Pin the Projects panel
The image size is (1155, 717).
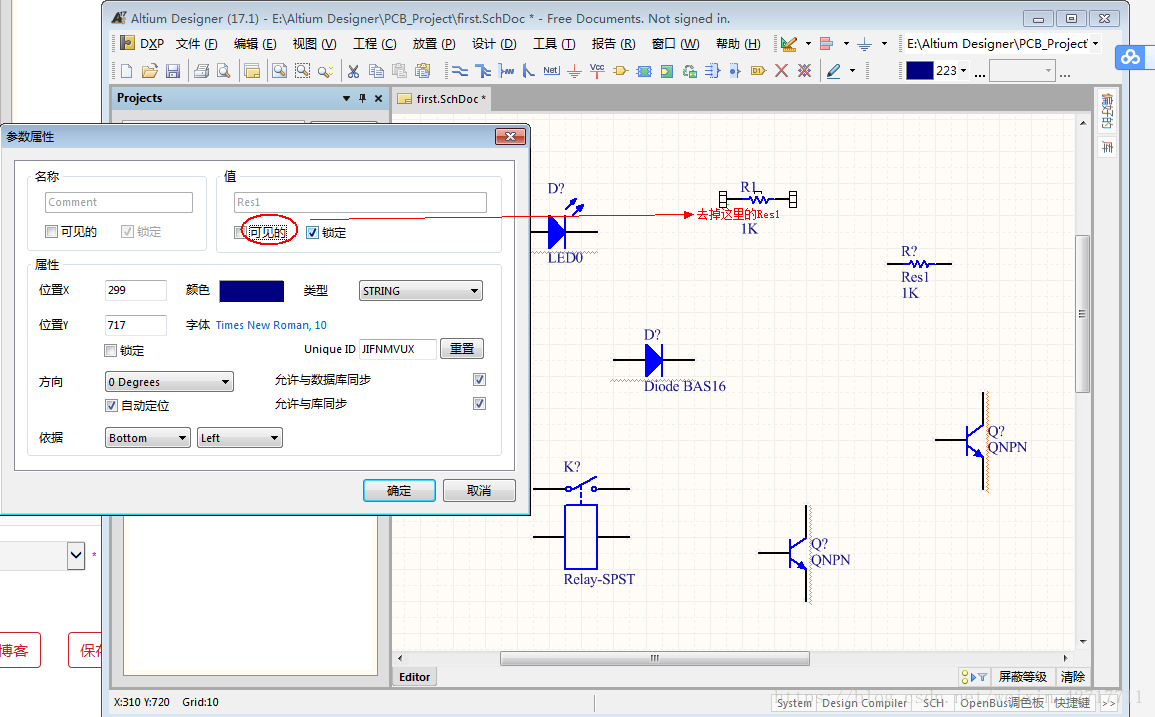(x=362, y=98)
